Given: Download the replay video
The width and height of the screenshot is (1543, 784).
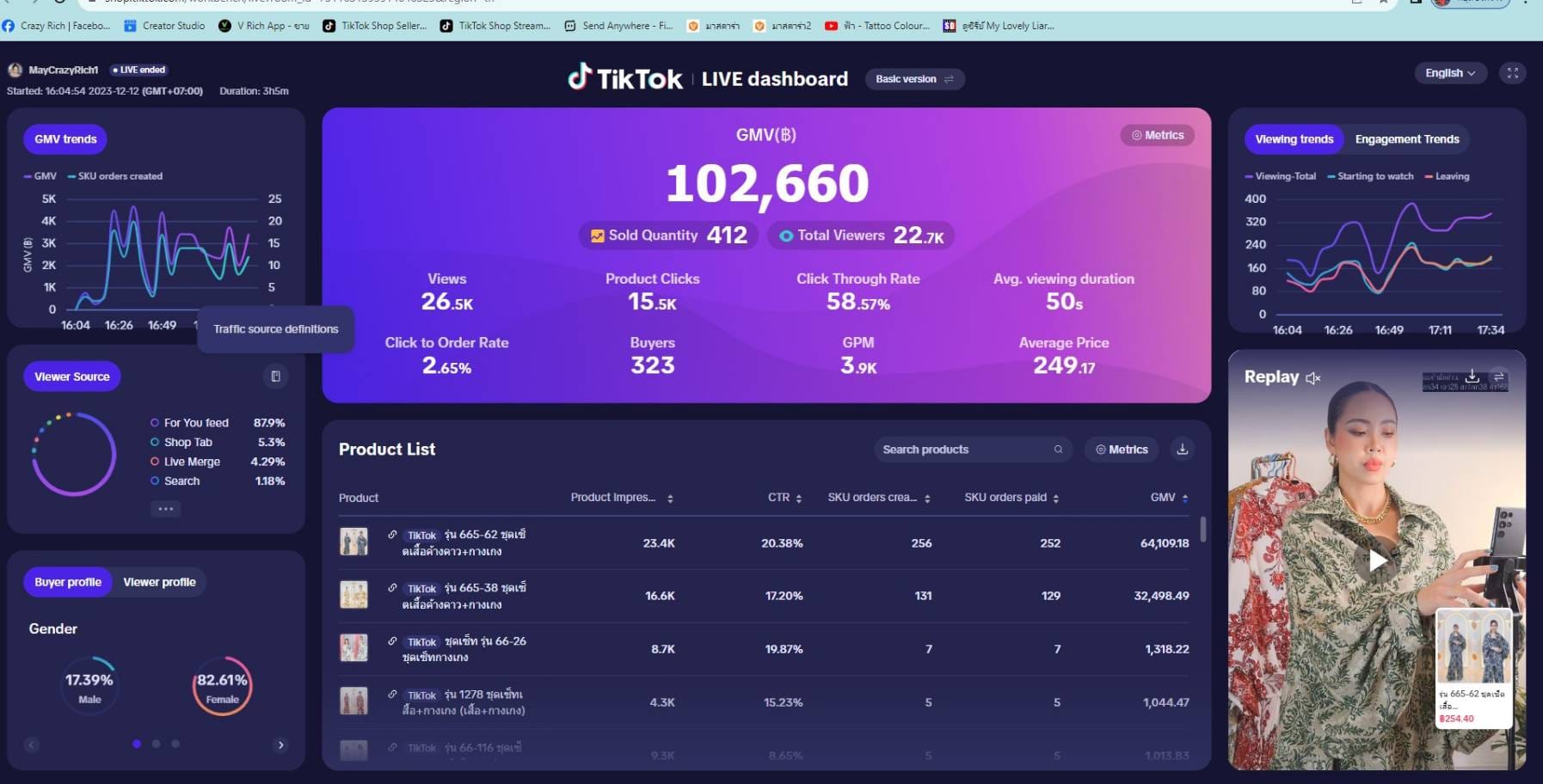Looking at the screenshot, I should 1472,377.
